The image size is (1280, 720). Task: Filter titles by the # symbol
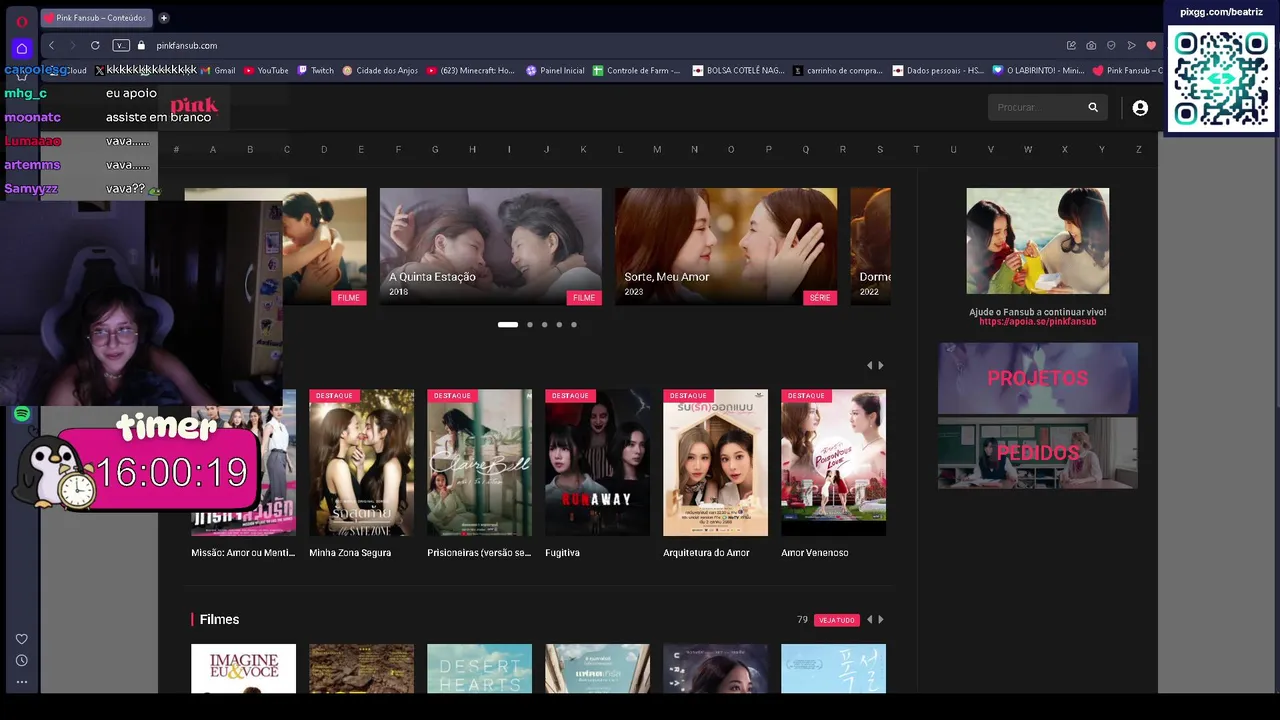176,150
